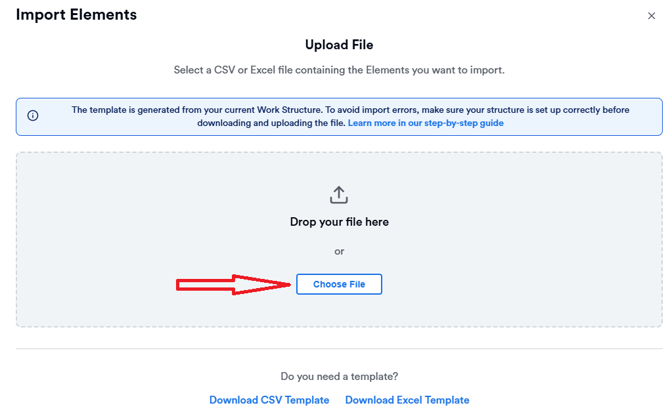Click the info icon in blue banner

tap(33, 116)
